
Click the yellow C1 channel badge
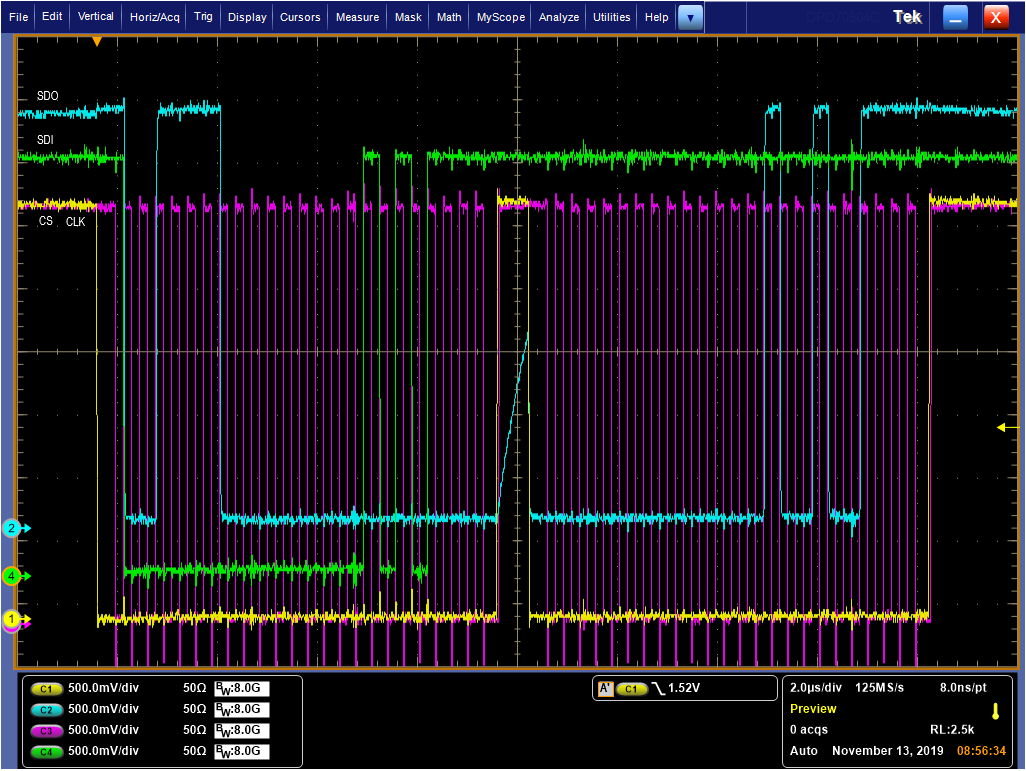tap(46, 689)
